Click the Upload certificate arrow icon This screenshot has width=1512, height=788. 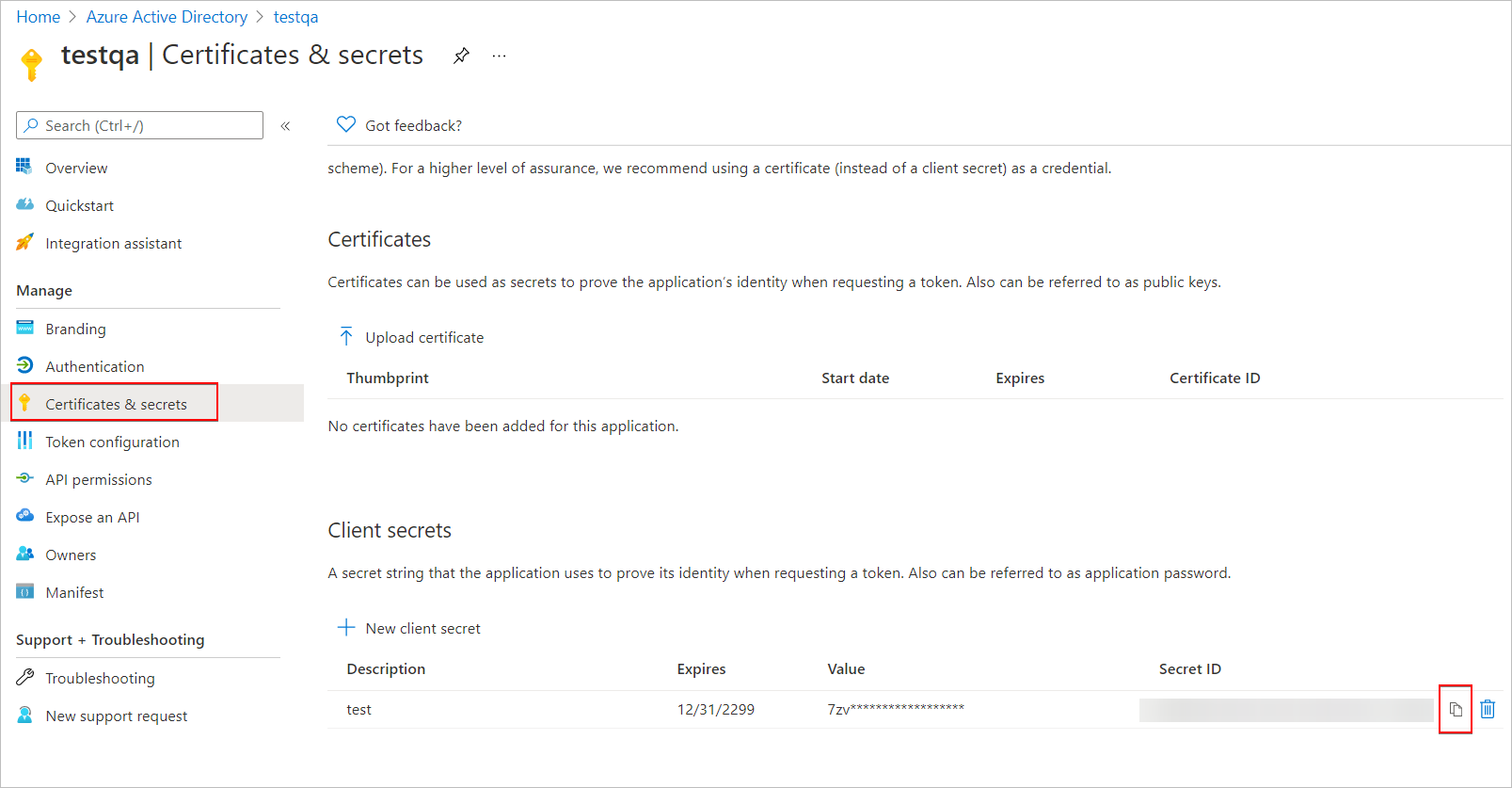click(x=346, y=337)
